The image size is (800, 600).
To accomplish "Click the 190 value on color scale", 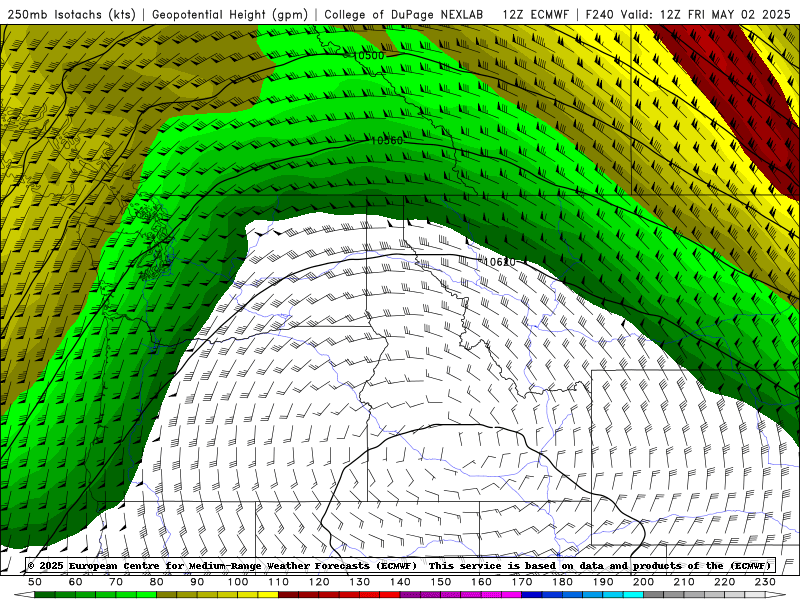I will coord(603,582).
